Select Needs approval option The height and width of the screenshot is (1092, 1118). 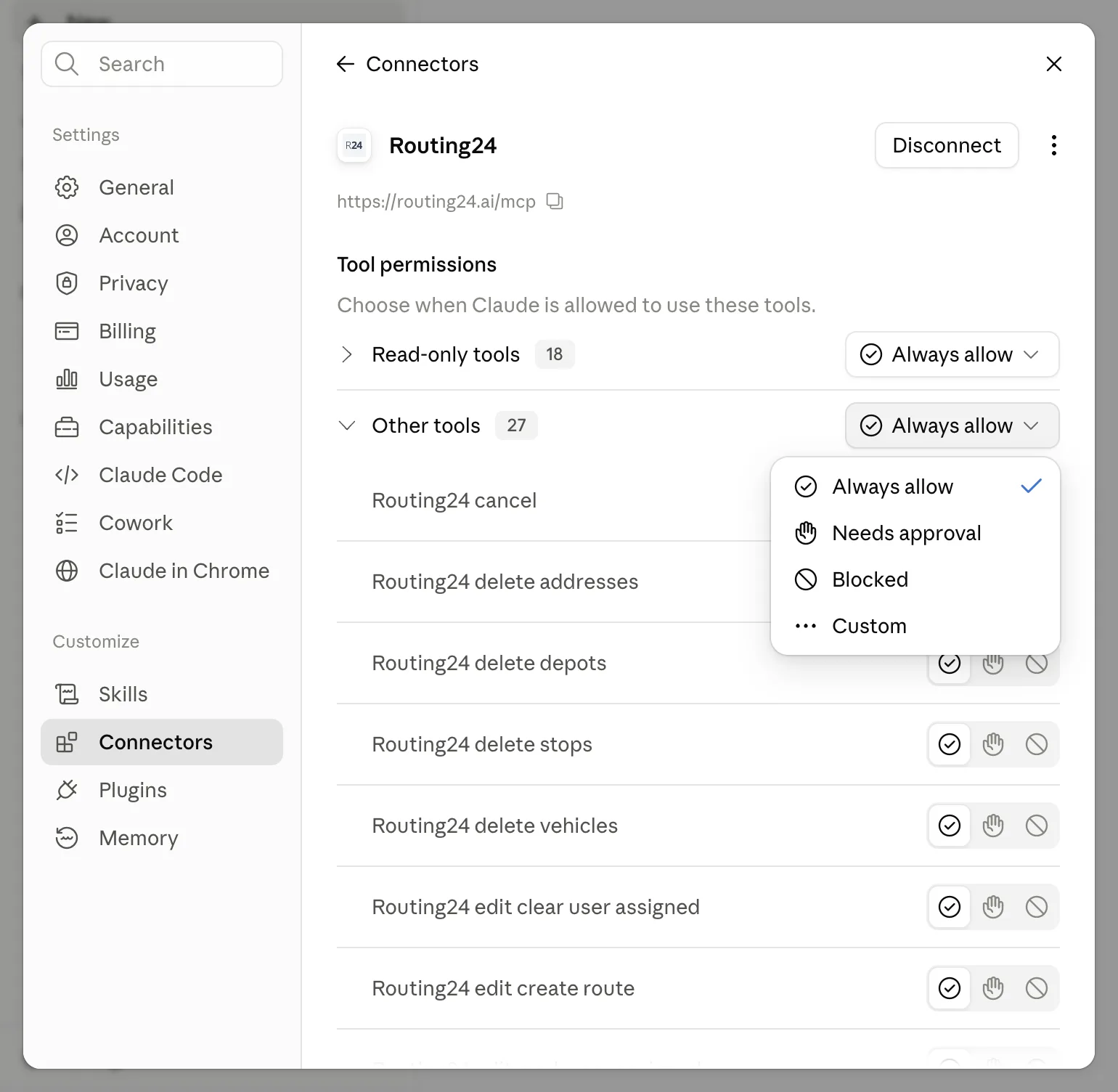(x=915, y=533)
